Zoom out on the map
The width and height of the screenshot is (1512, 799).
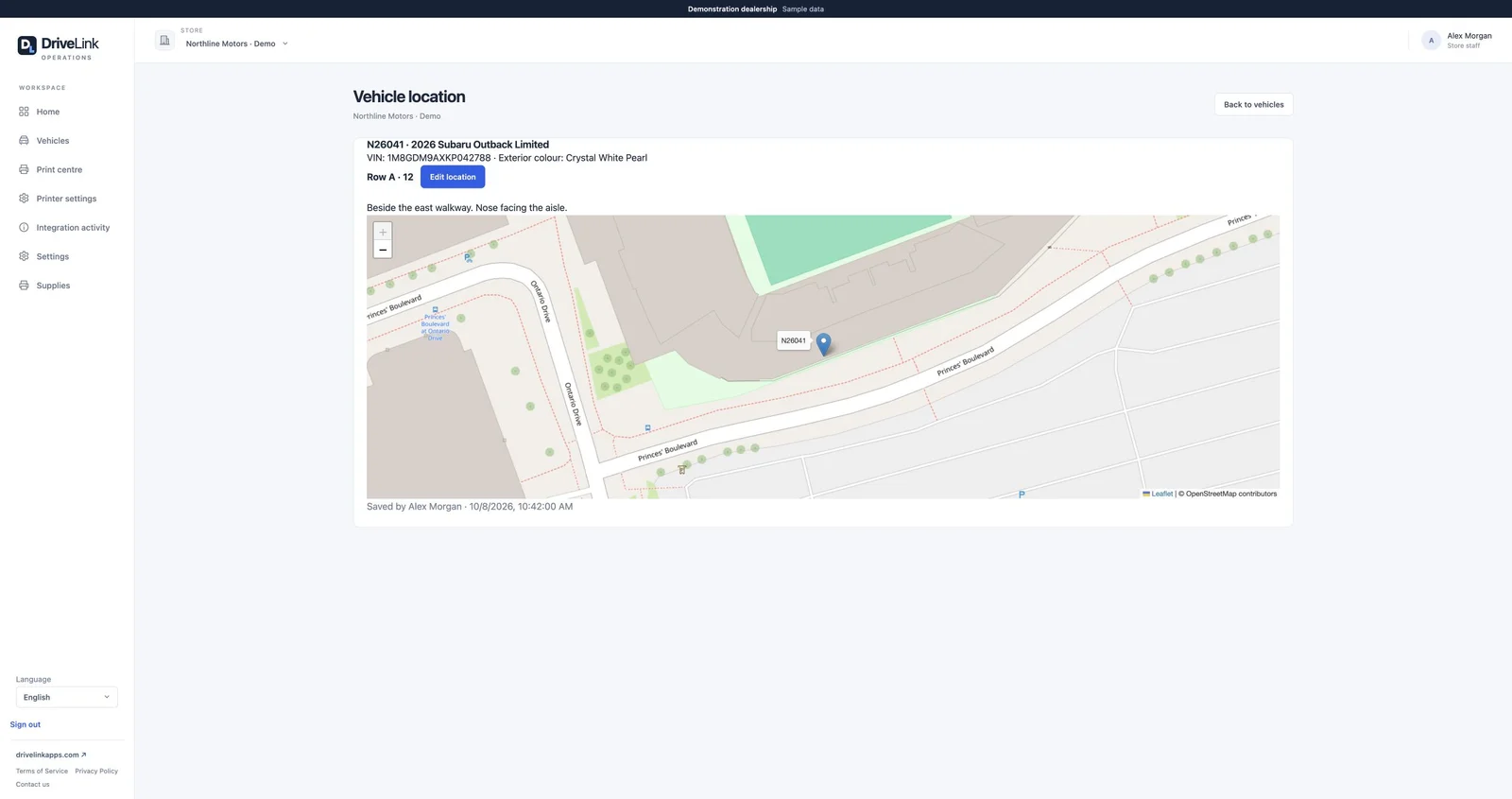(383, 250)
